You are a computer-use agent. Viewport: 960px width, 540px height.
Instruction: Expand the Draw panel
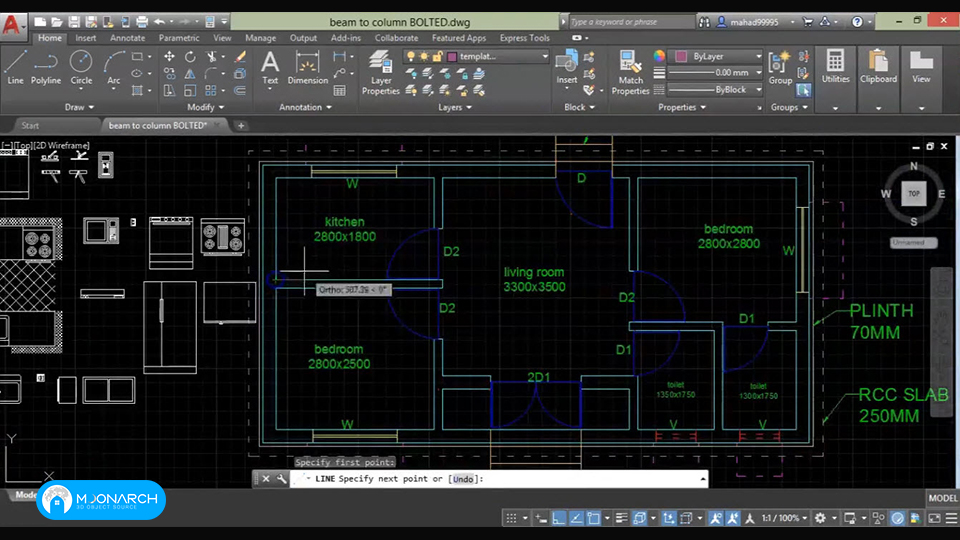pyautogui.click(x=80, y=107)
